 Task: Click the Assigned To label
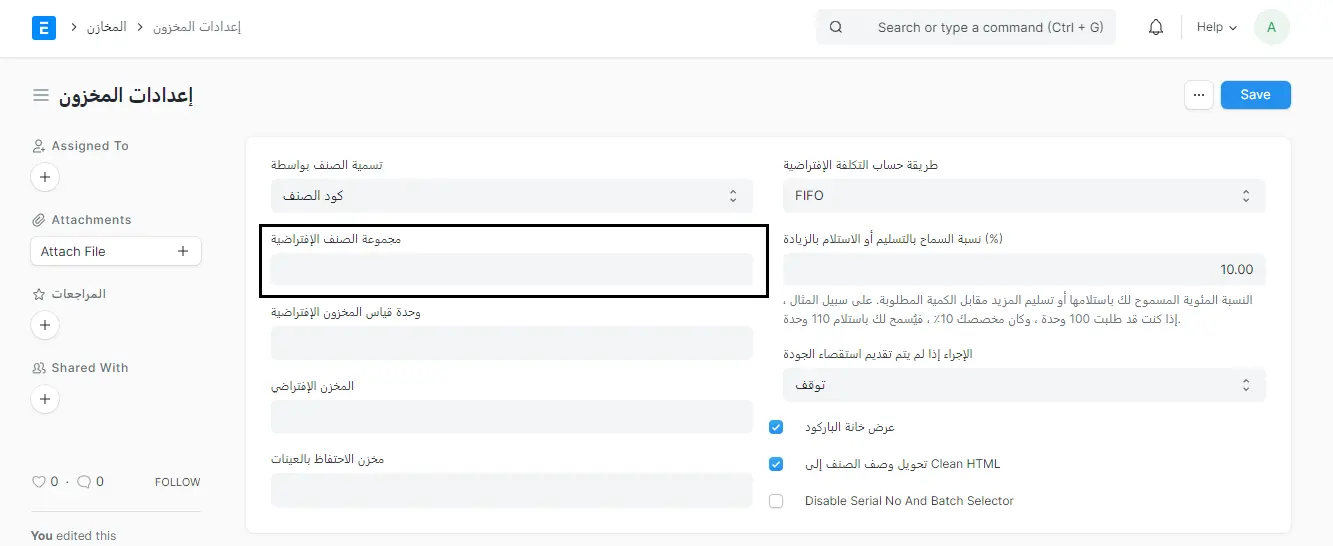[x=90, y=146]
